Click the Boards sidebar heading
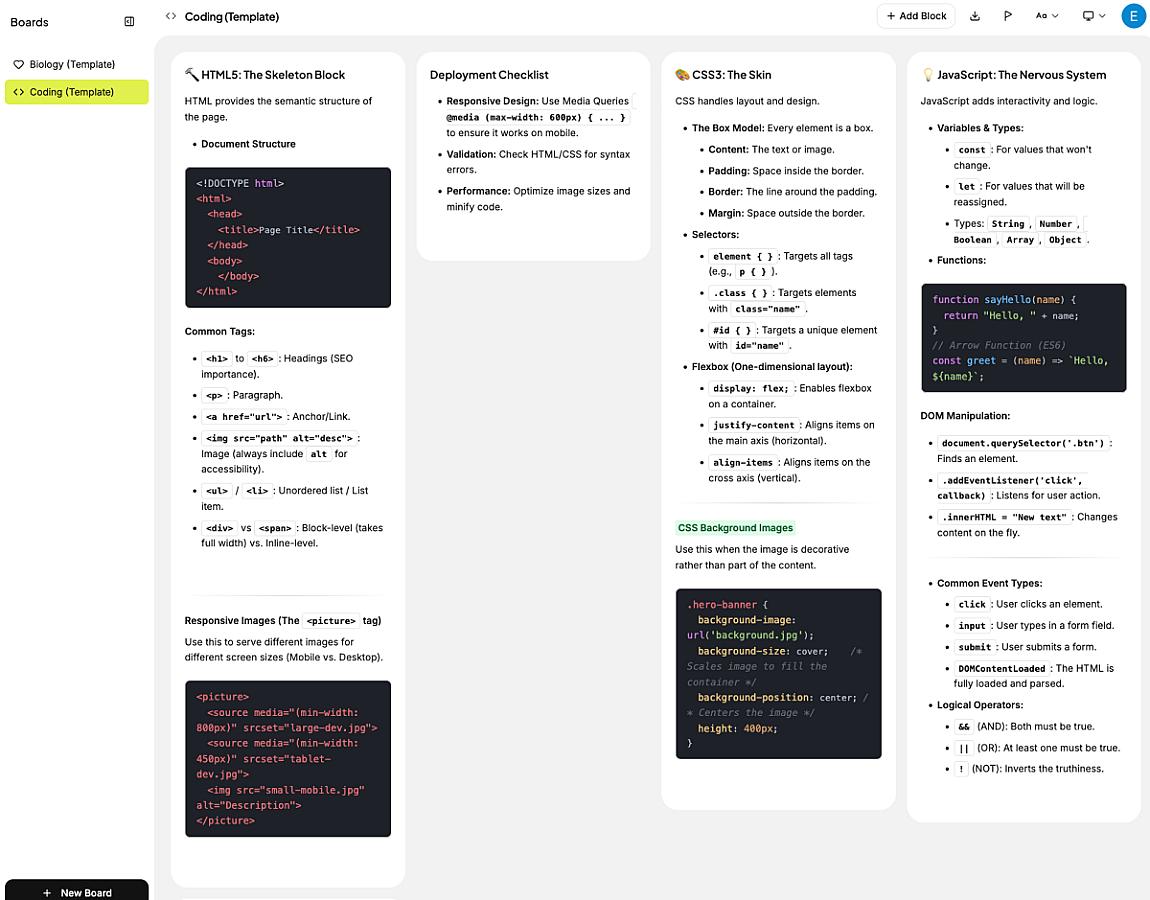 29,22
